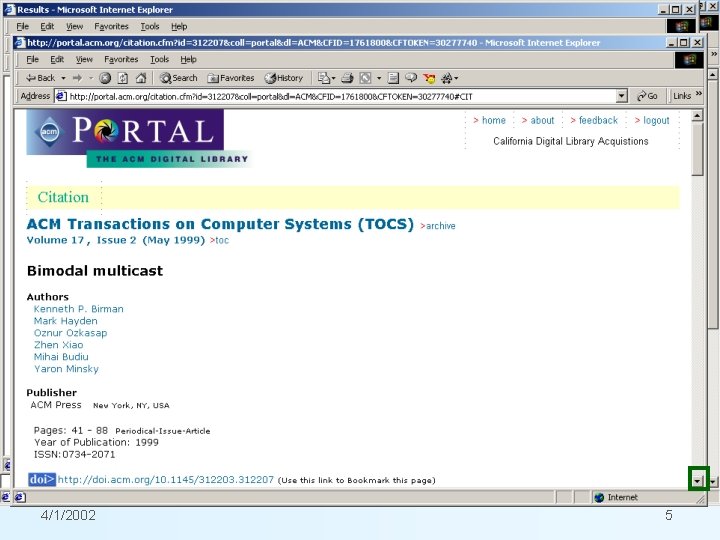Open the View menu of the citation window
Image resolution: width=720 pixels, height=540 pixels.
pos(84,59)
